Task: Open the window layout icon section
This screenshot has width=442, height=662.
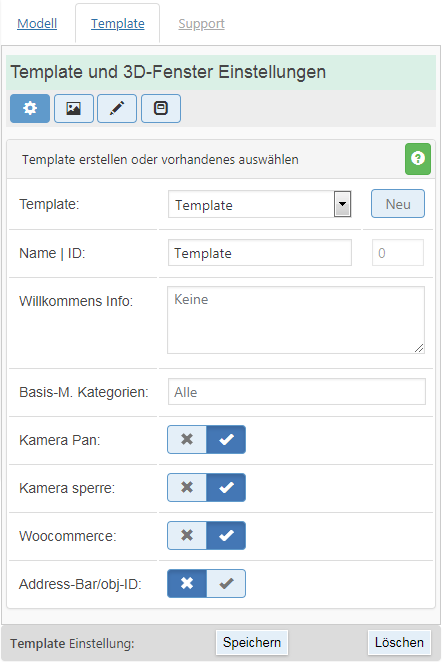Action: point(161,109)
